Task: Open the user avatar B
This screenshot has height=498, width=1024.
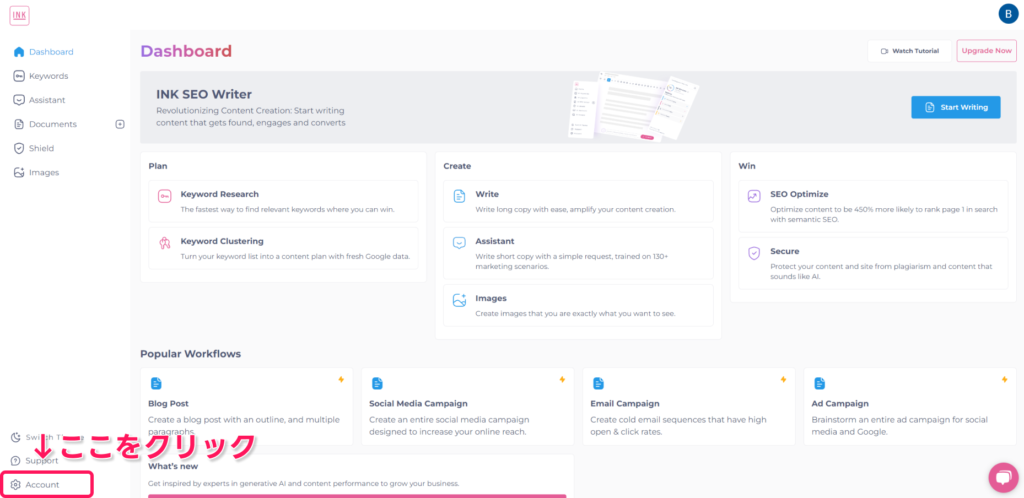Action: click(1008, 14)
